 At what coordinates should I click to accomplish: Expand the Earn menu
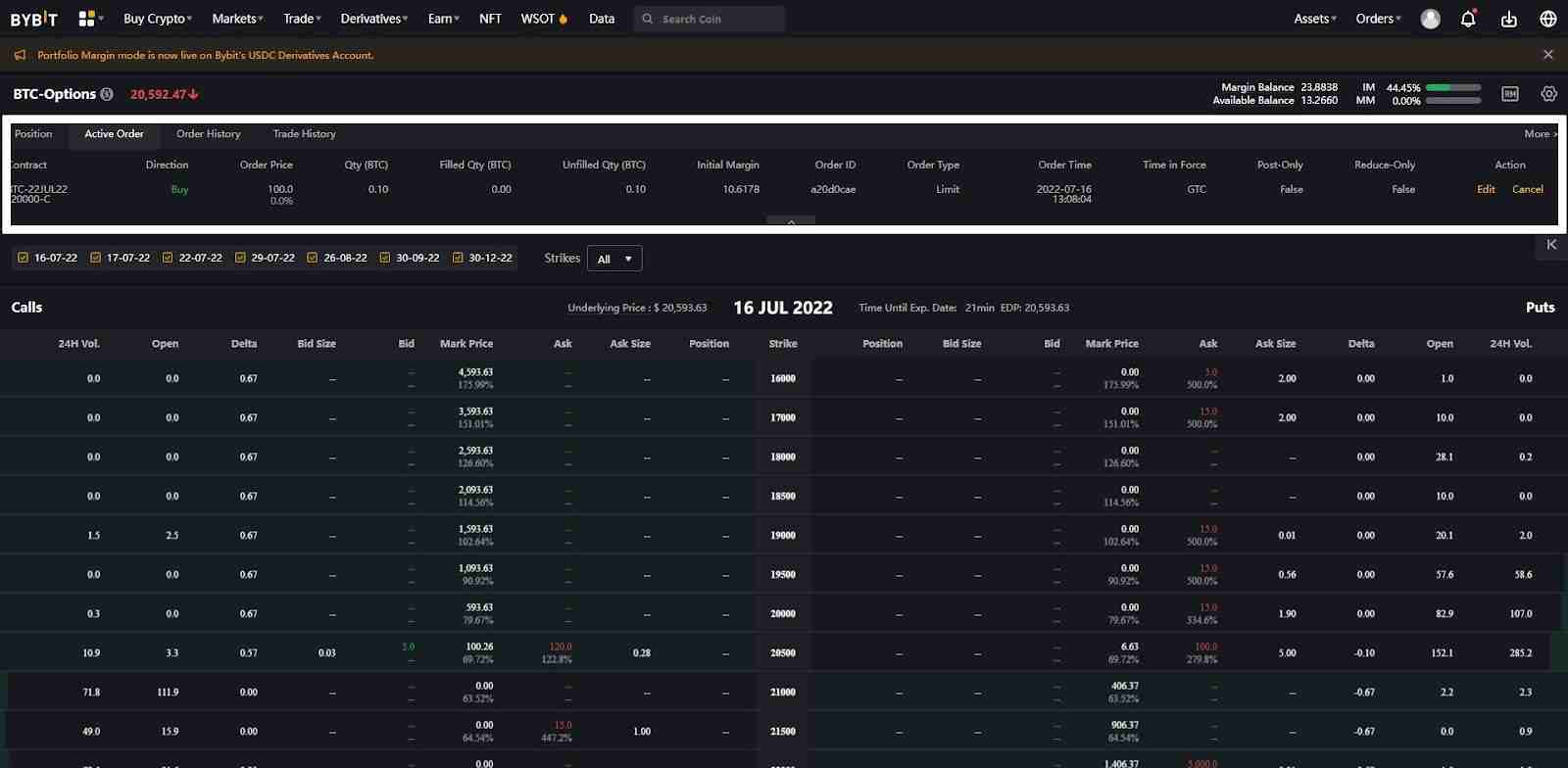coord(443,19)
